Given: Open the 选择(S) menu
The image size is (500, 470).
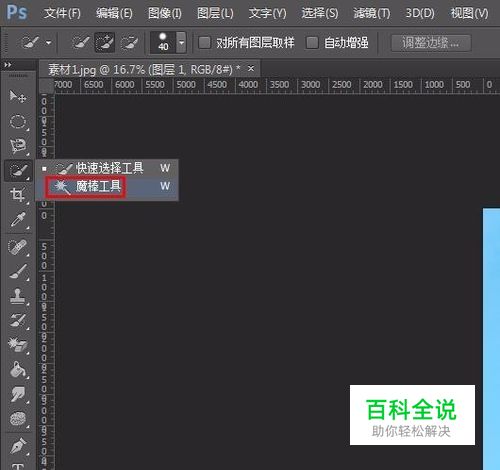Looking at the screenshot, I should (320, 13).
